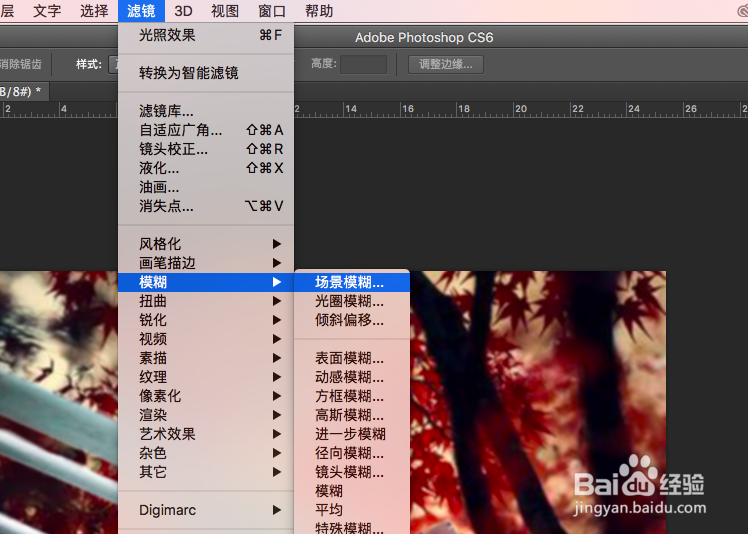Open the 选择 menu

coord(94,10)
